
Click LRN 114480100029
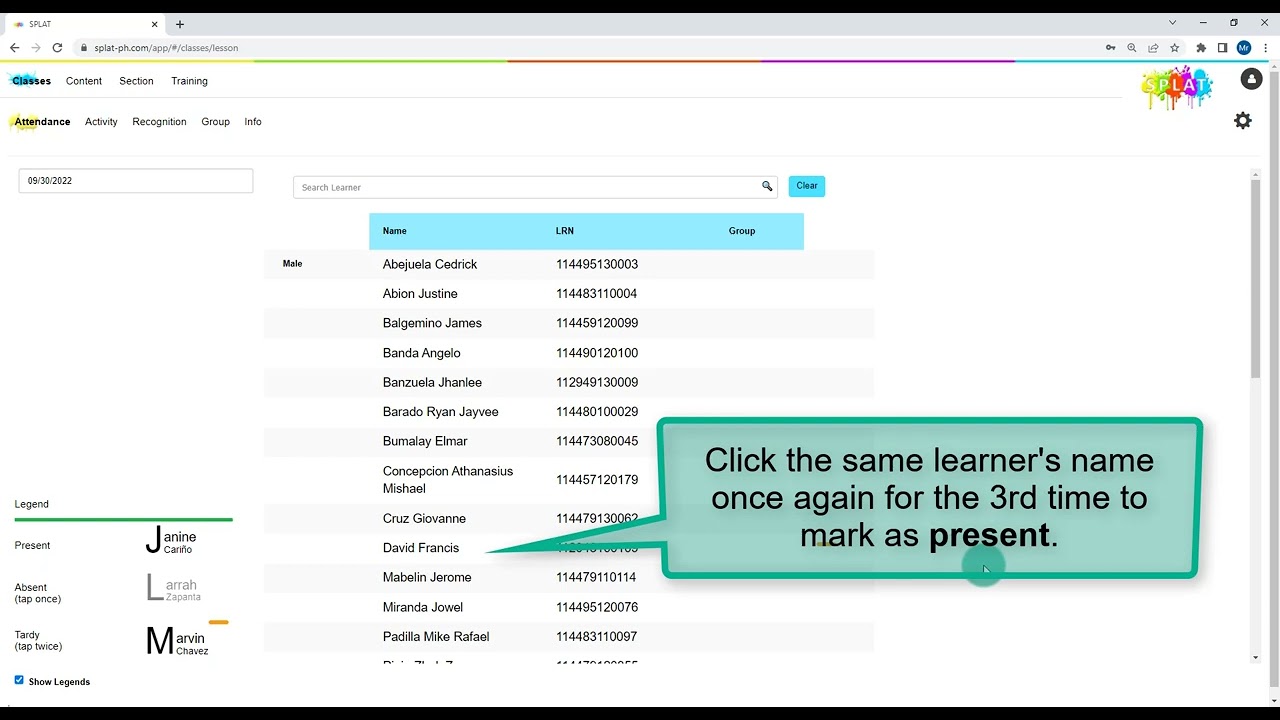coord(597,412)
